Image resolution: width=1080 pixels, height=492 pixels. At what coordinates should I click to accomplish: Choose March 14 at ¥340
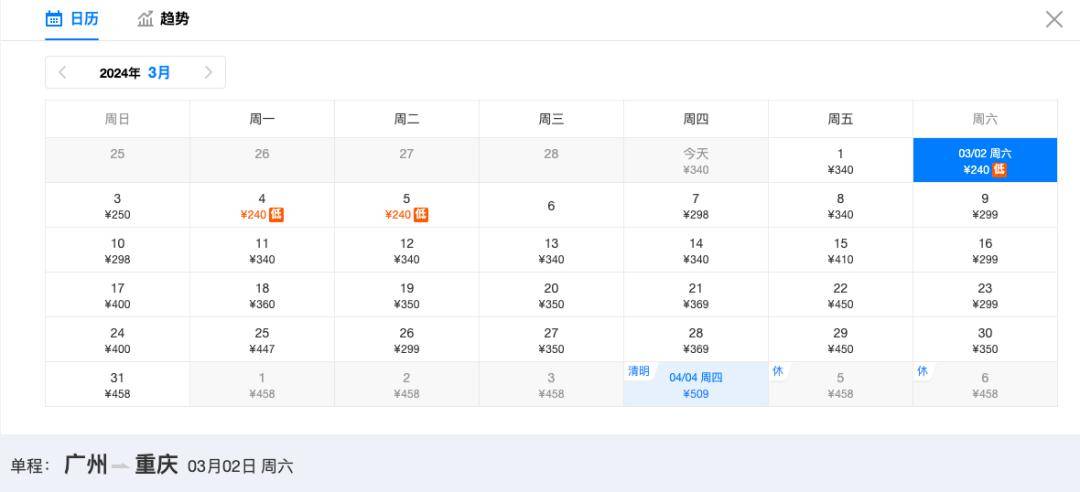(696, 250)
